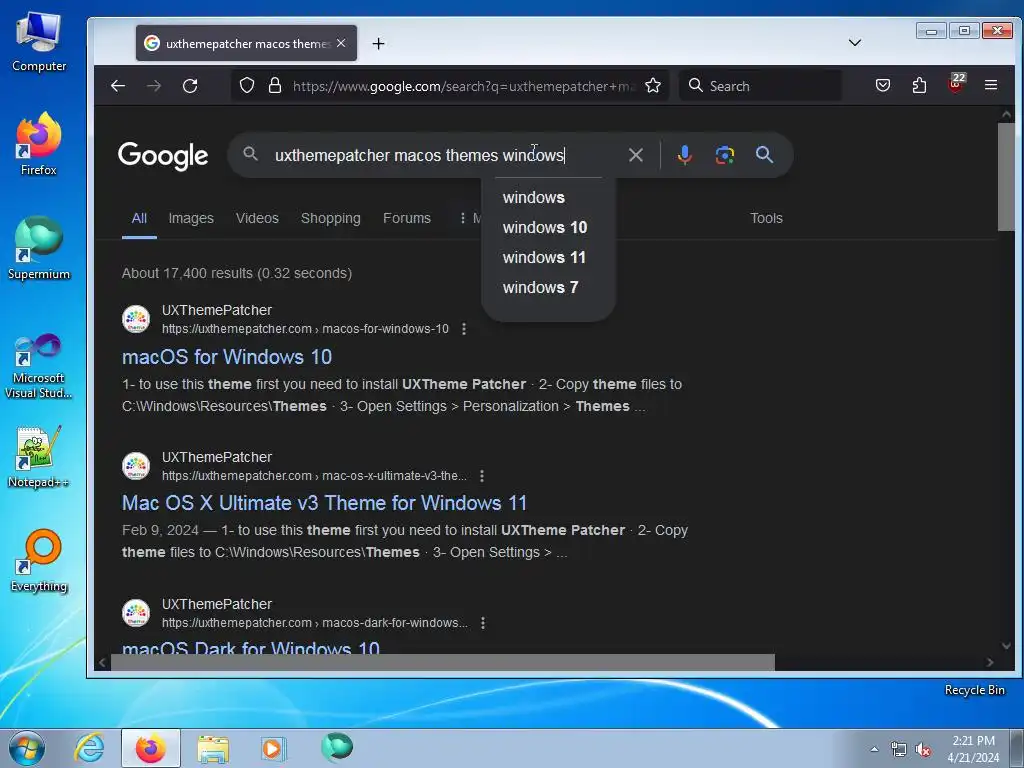Clear the Google search box text

(635, 155)
